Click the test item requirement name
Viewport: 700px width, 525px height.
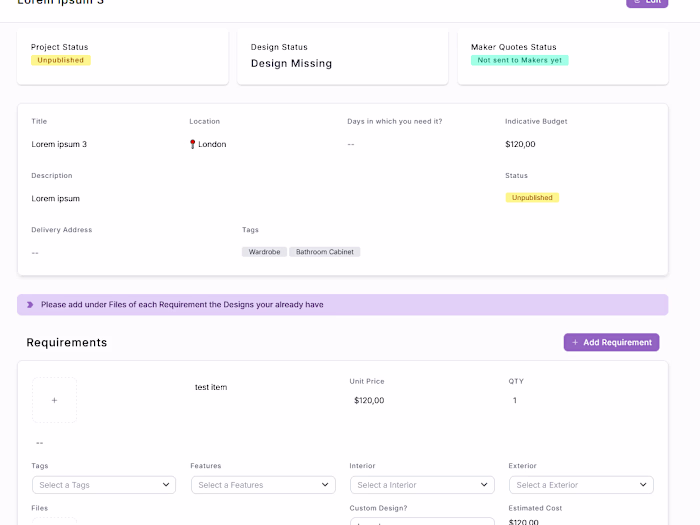pyautogui.click(x=211, y=387)
